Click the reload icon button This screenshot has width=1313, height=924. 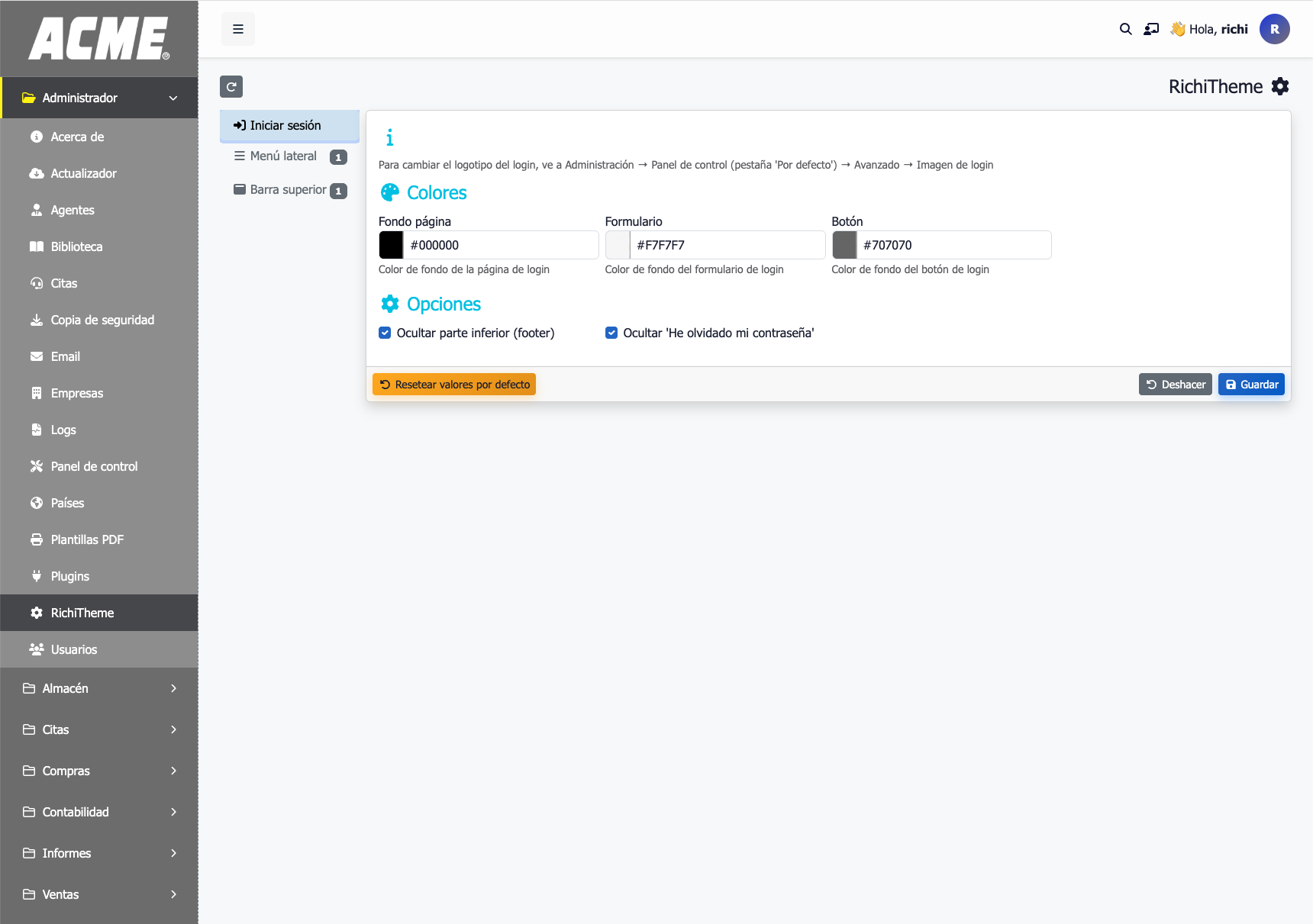[x=231, y=87]
